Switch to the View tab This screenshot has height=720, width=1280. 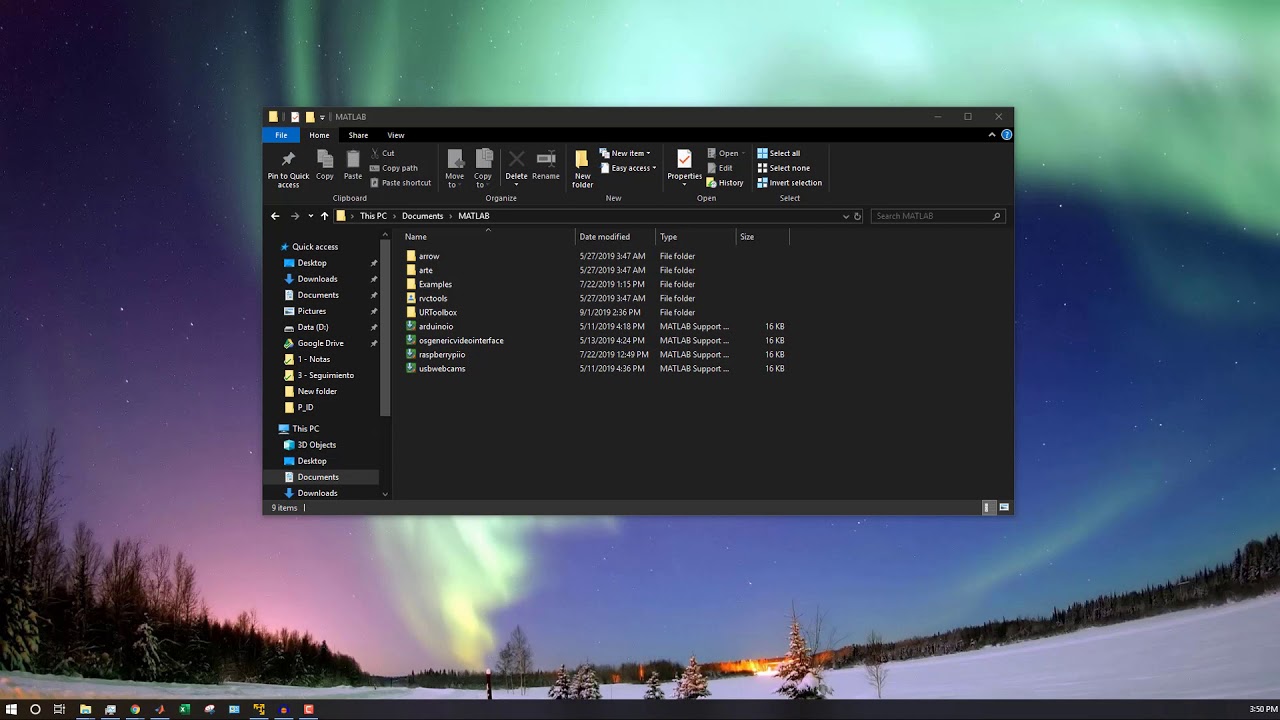click(x=396, y=135)
